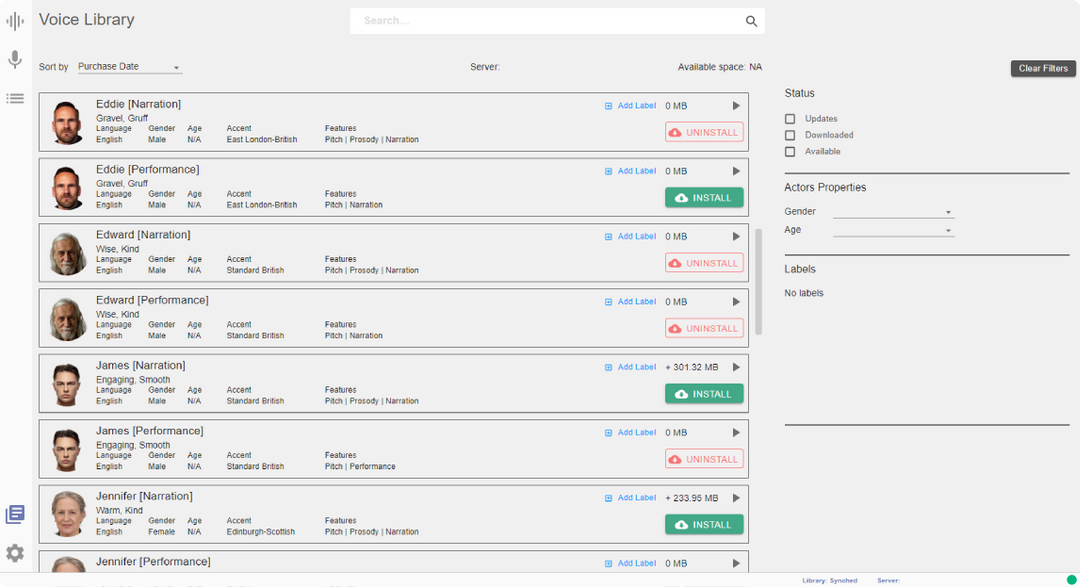Toggle the Available status checkbox
This screenshot has height=587, width=1080.
point(790,152)
